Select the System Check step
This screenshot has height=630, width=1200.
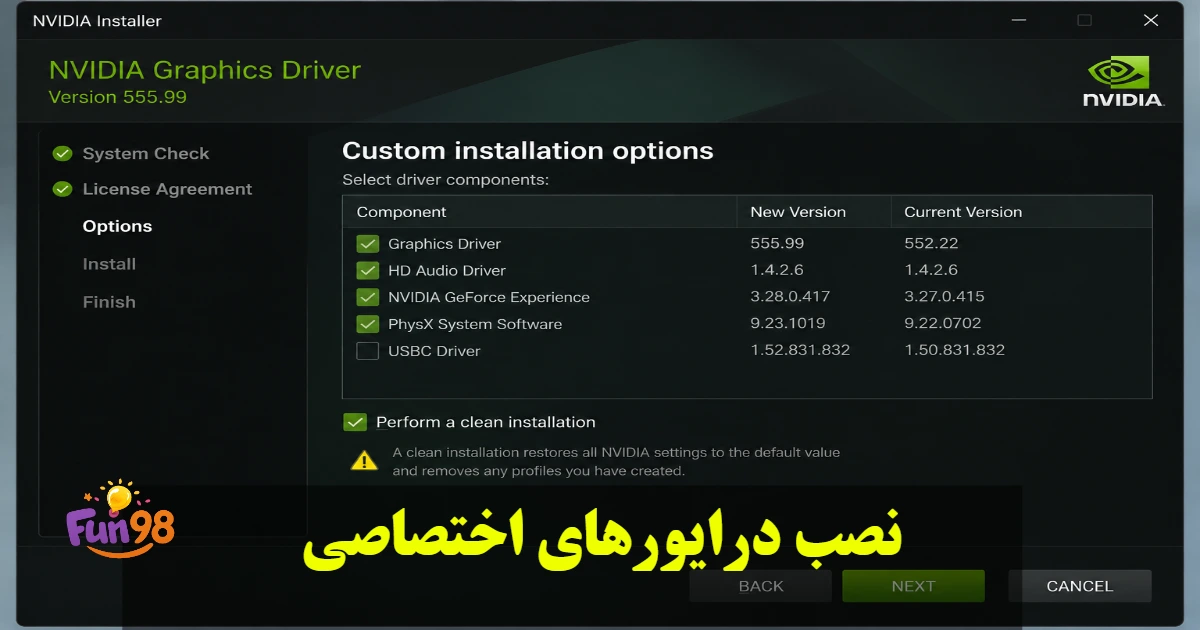(146, 154)
